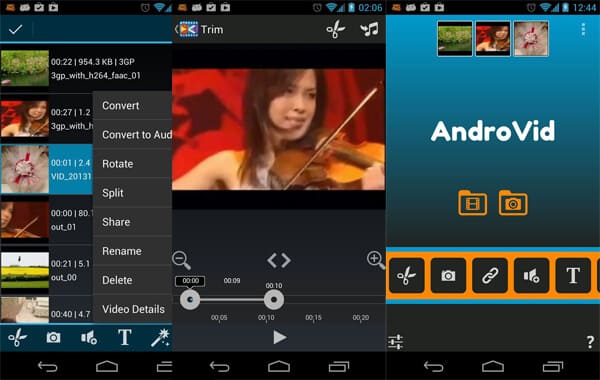Open the three-dot overflow menu on home screen

coord(583,29)
